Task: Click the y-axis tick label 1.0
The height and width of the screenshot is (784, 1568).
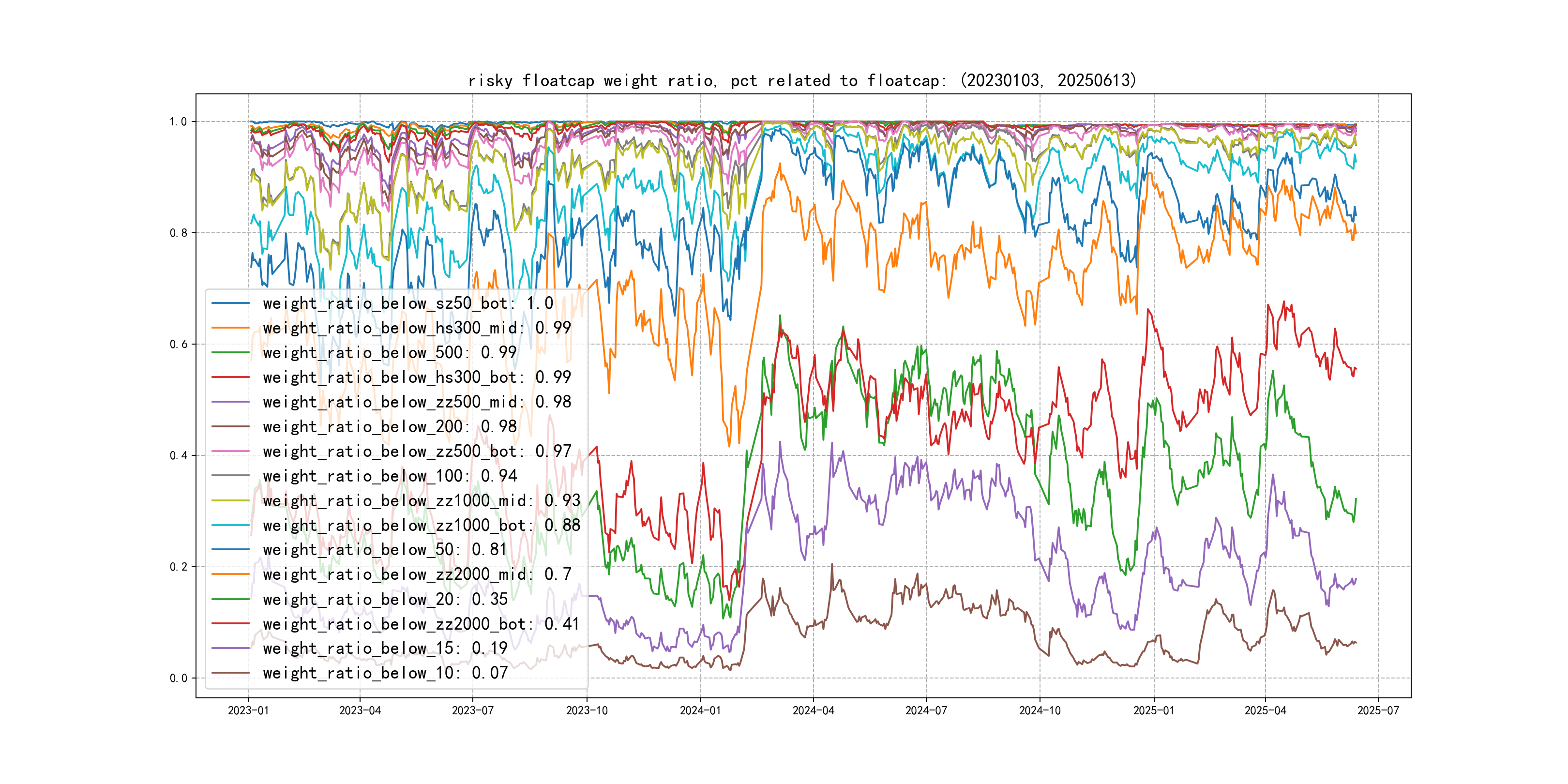Action: pyautogui.click(x=179, y=122)
